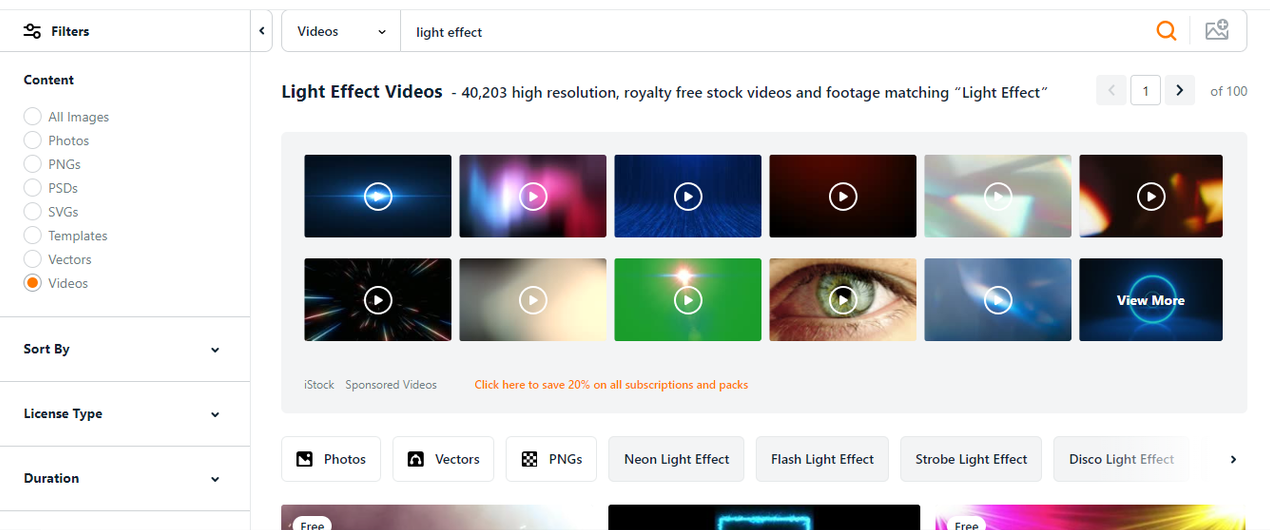Go to next results page arrow
The width and height of the screenshot is (1270, 530).
click(1180, 91)
